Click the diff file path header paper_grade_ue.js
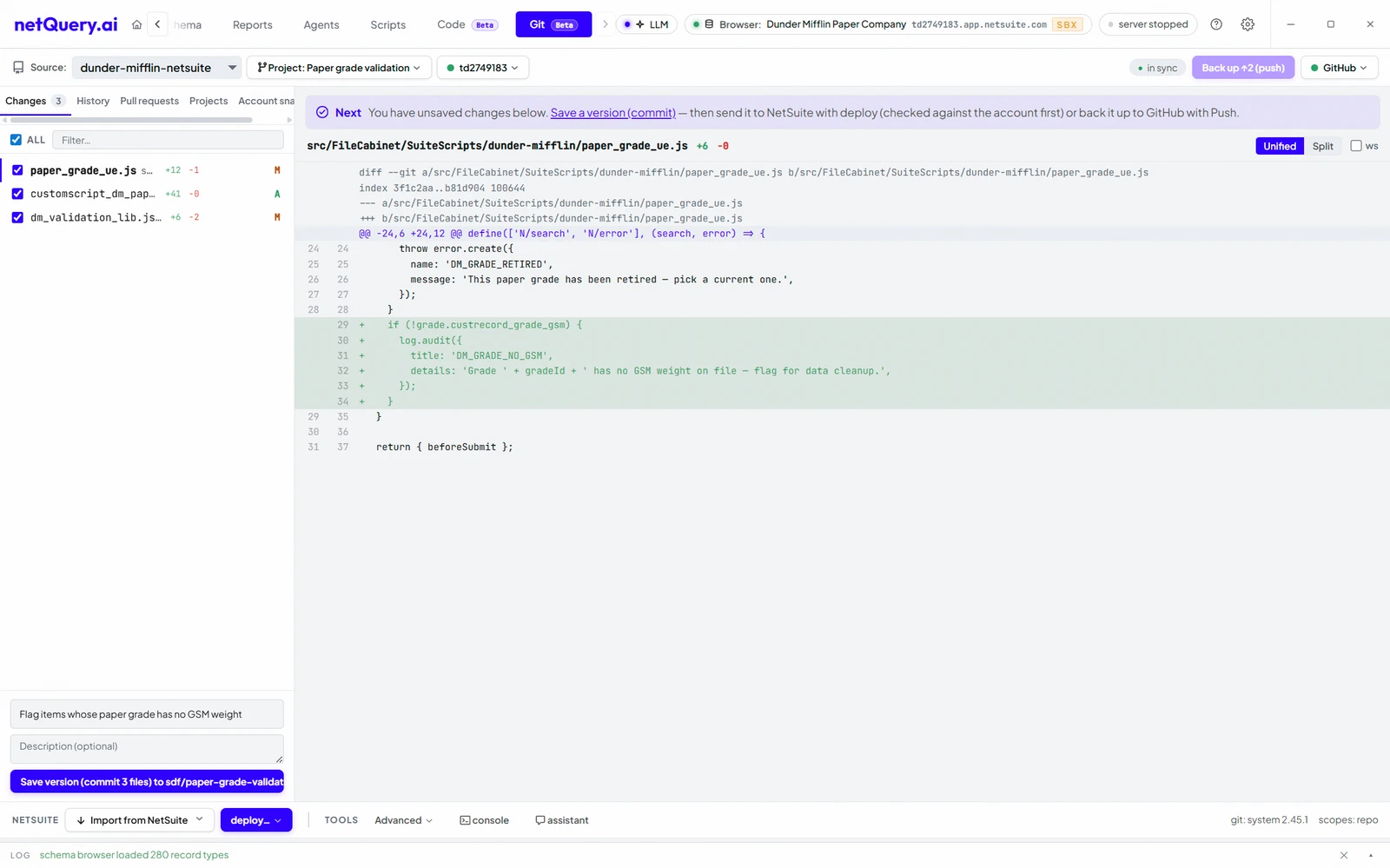Image resolution: width=1390 pixels, height=868 pixels. pos(497,146)
